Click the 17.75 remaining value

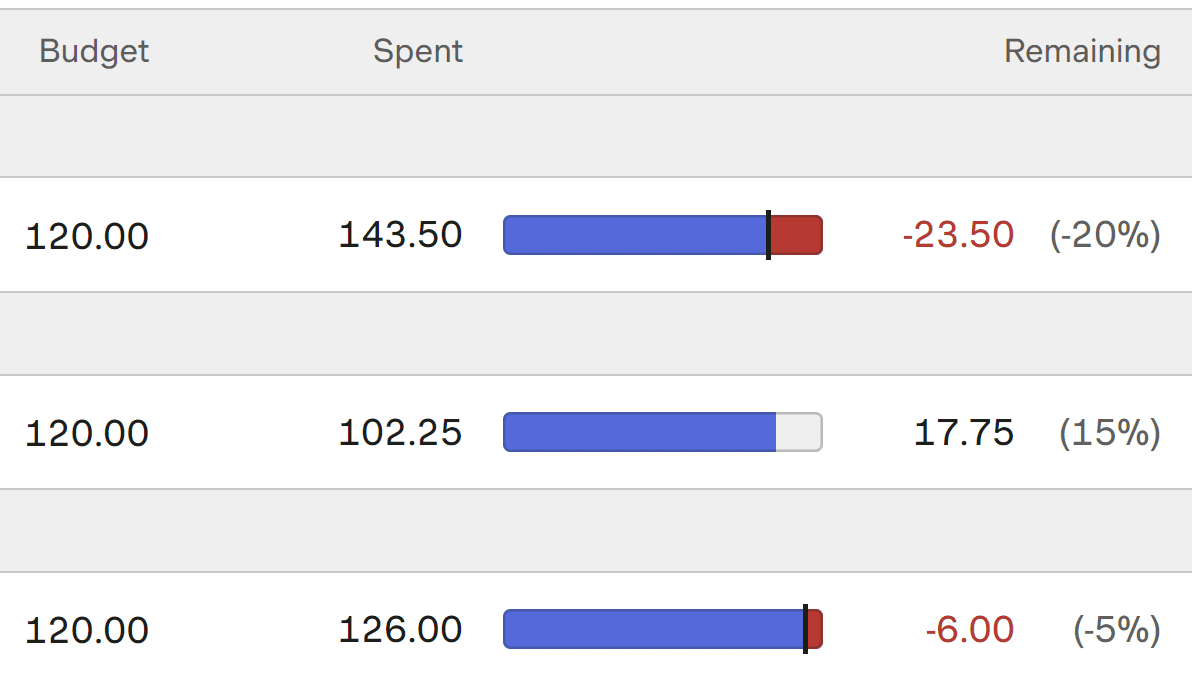[x=964, y=433]
